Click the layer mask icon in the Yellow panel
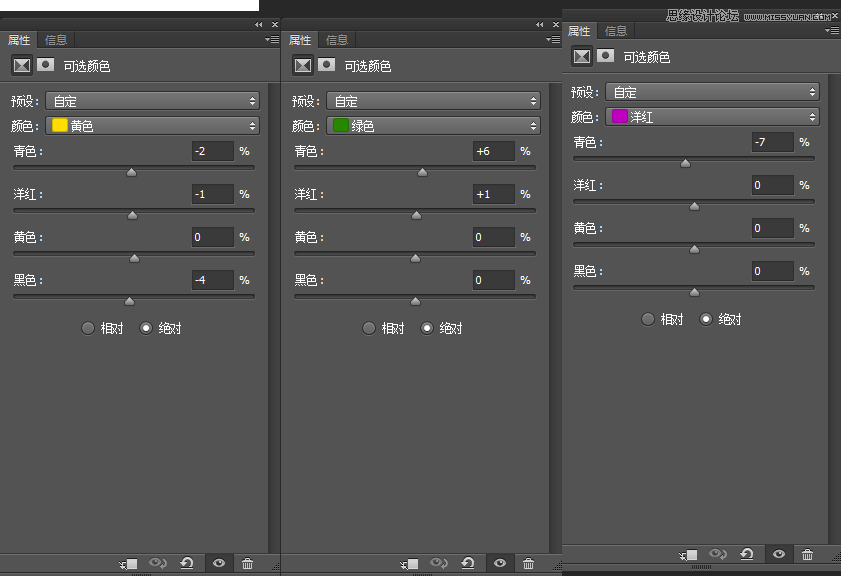The width and height of the screenshot is (841, 576). coord(45,65)
